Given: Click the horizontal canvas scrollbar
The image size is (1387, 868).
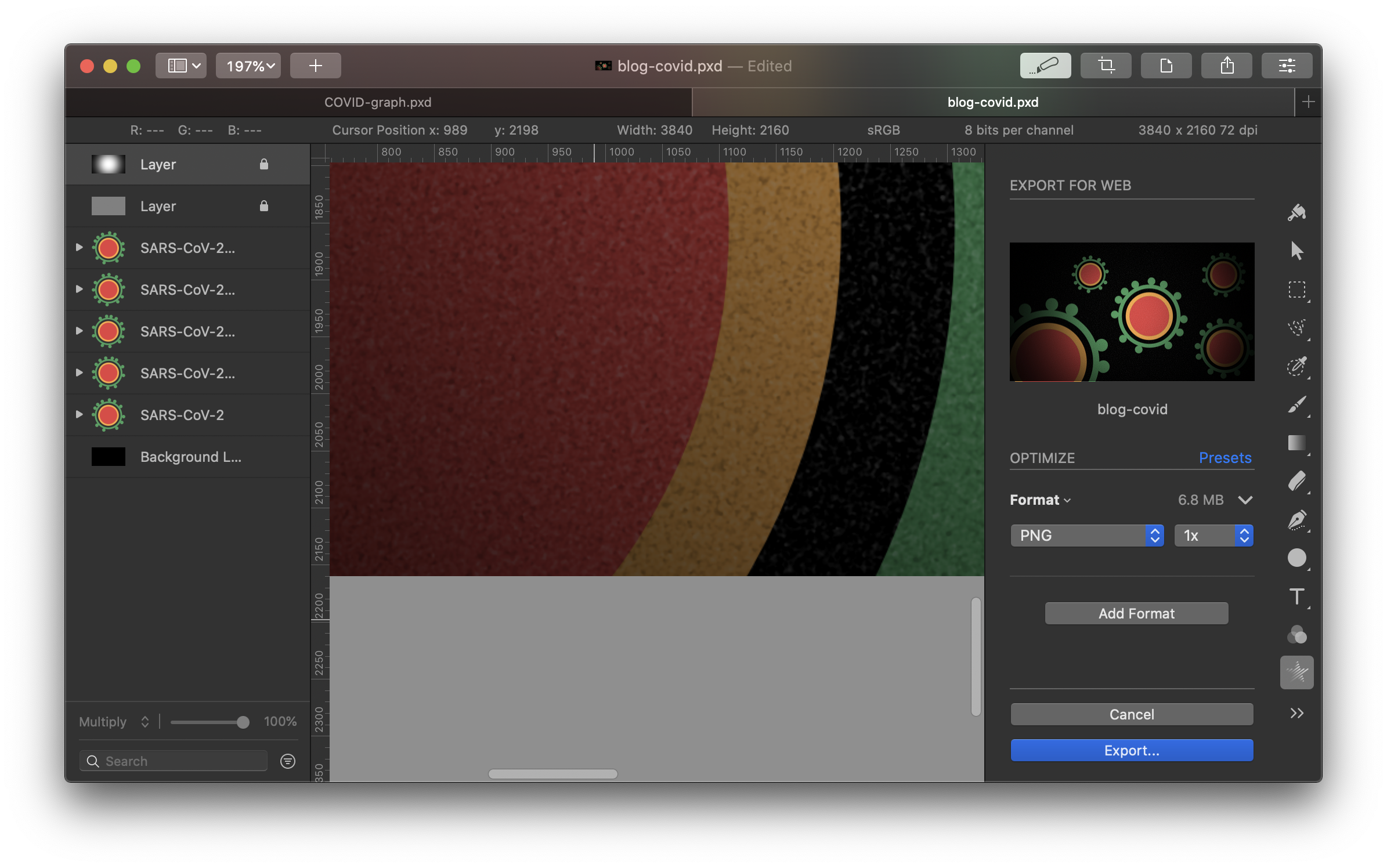Looking at the screenshot, I should coord(553,774).
